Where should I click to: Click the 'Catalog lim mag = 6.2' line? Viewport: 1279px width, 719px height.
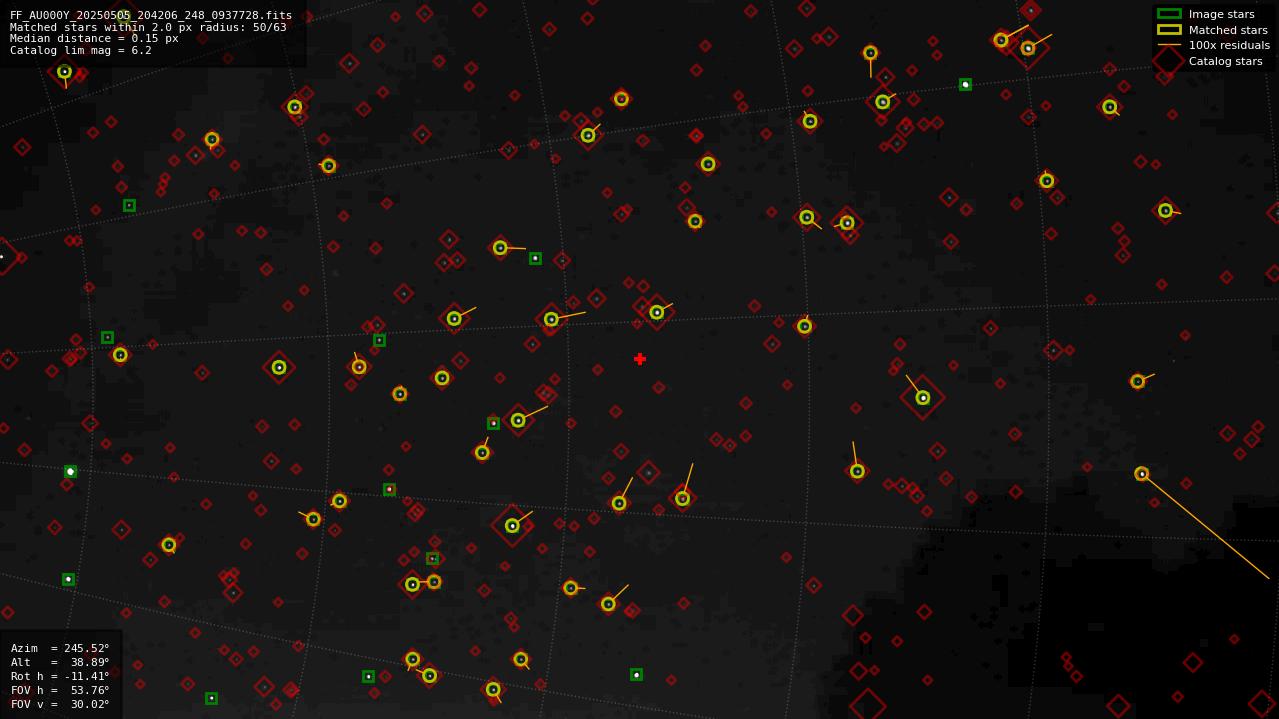(81, 51)
